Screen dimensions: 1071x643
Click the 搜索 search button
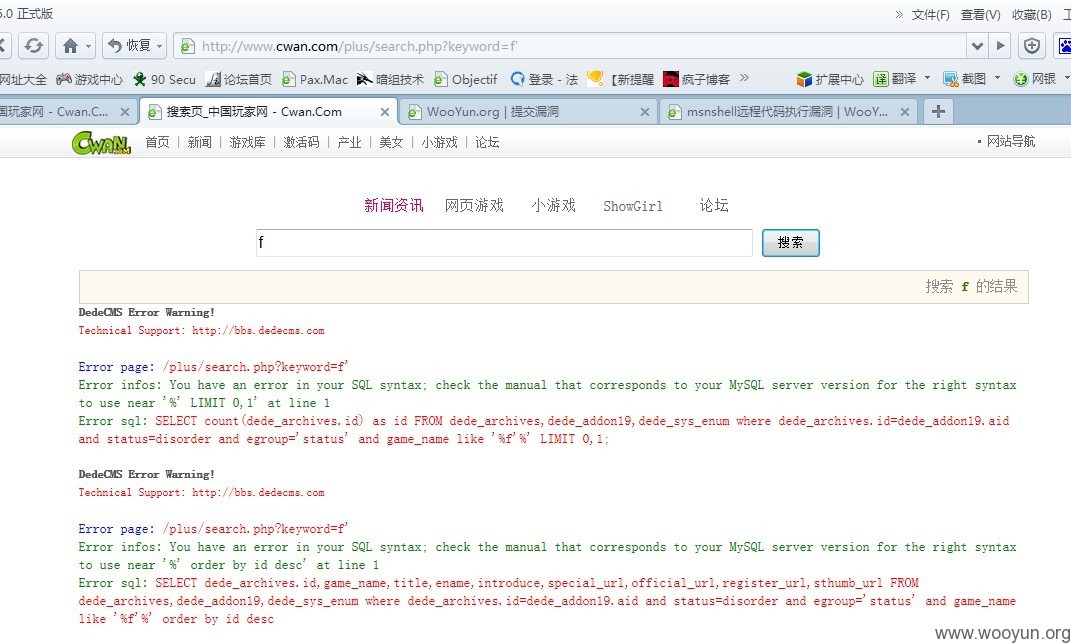[x=790, y=243]
